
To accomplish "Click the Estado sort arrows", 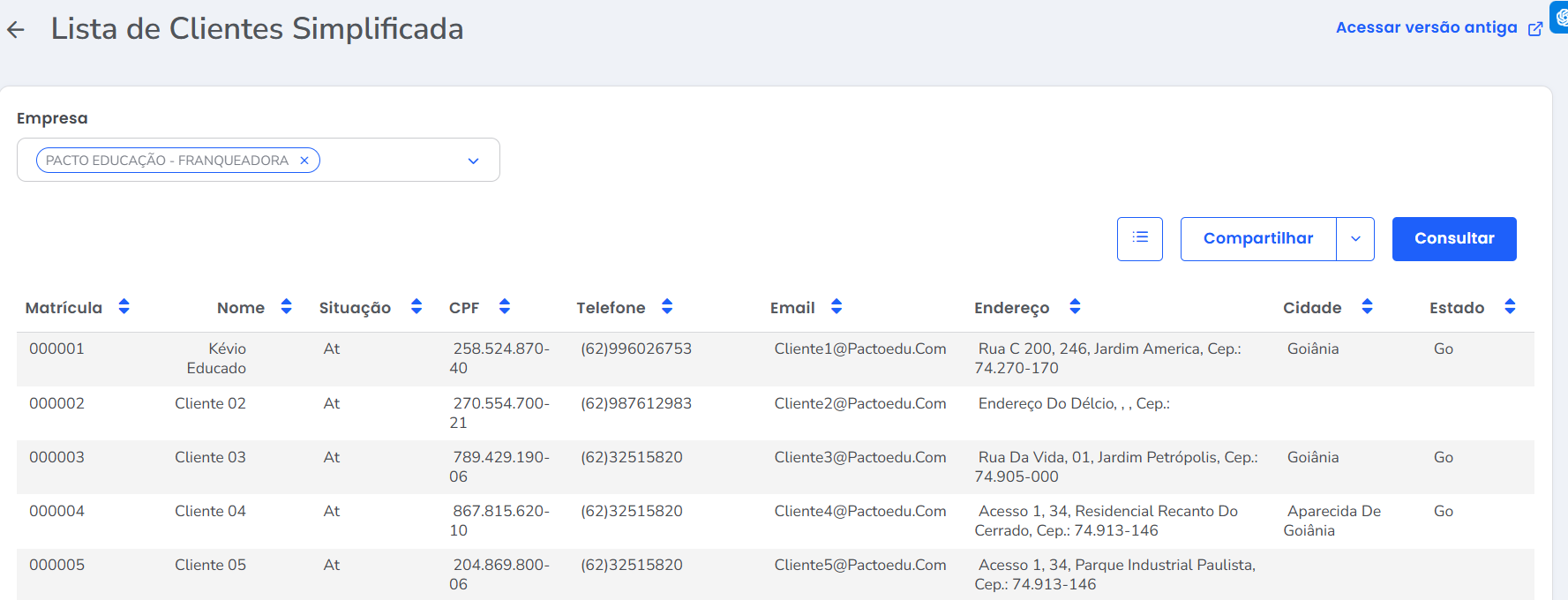I will click(x=1510, y=307).
